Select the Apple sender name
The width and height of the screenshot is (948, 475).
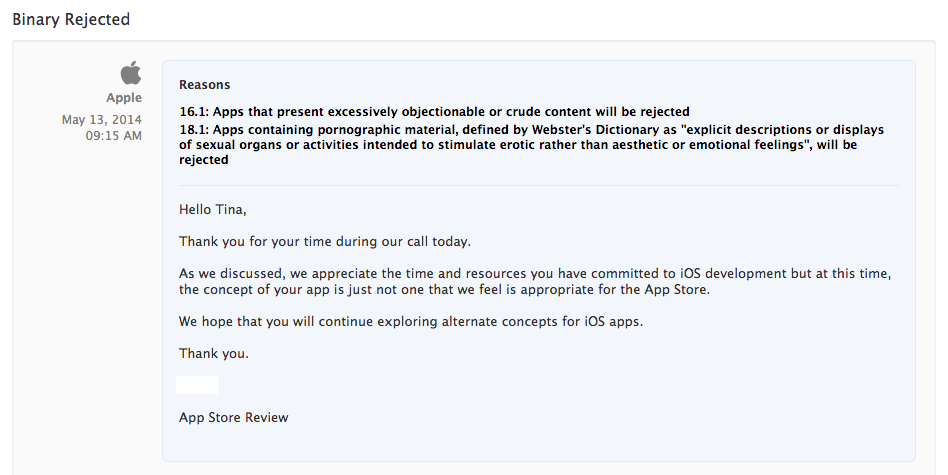coord(124,98)
